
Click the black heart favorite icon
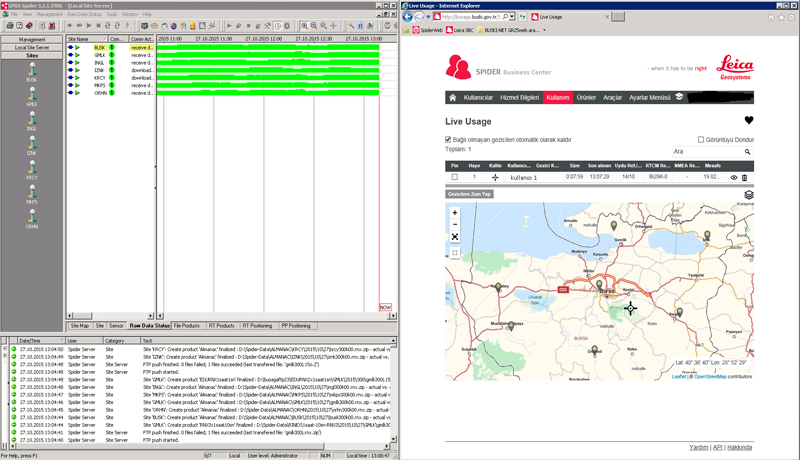click(748, 120)
